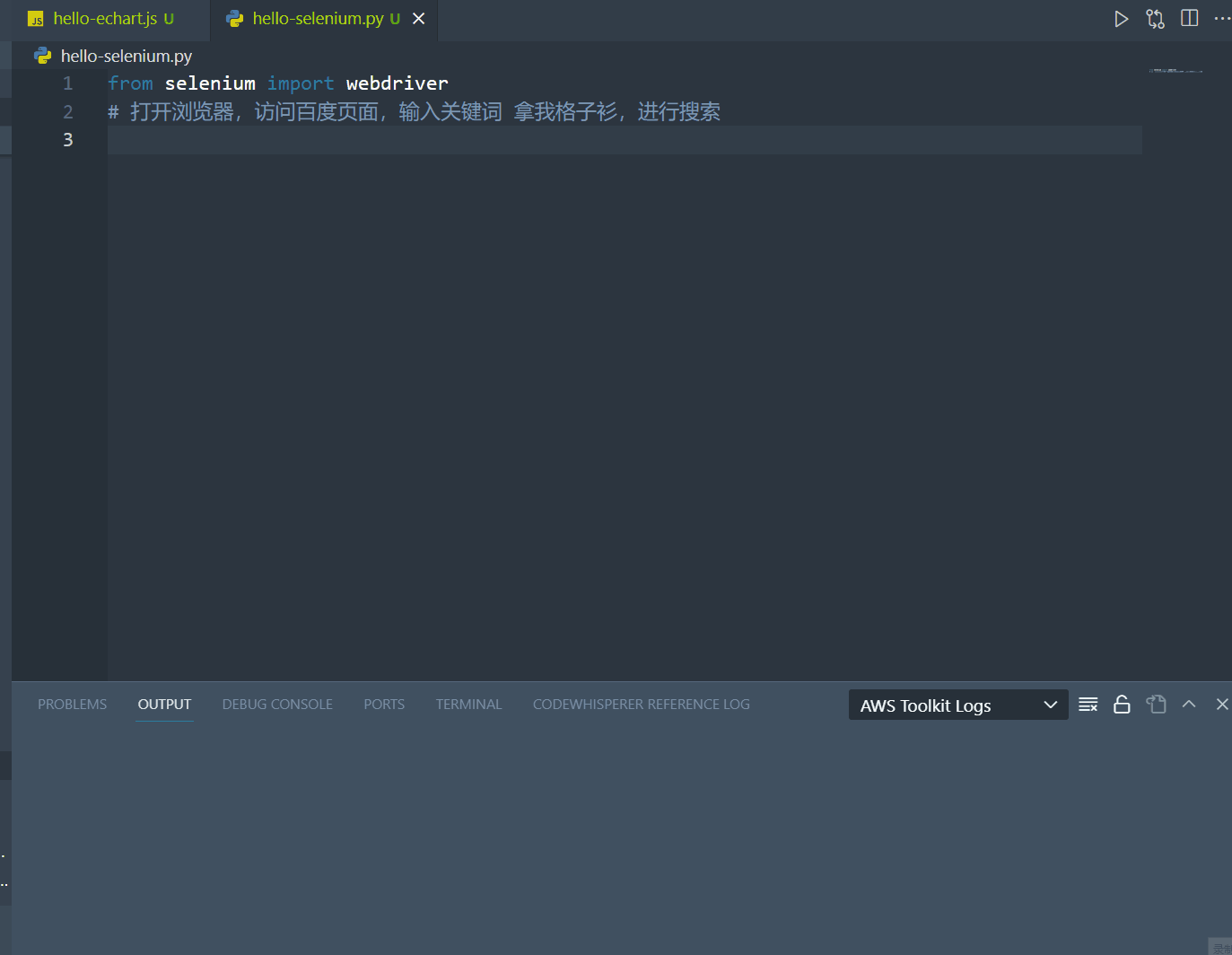
Task: Switch to hello-echart.js editor tab
Action: pos(105,19)
